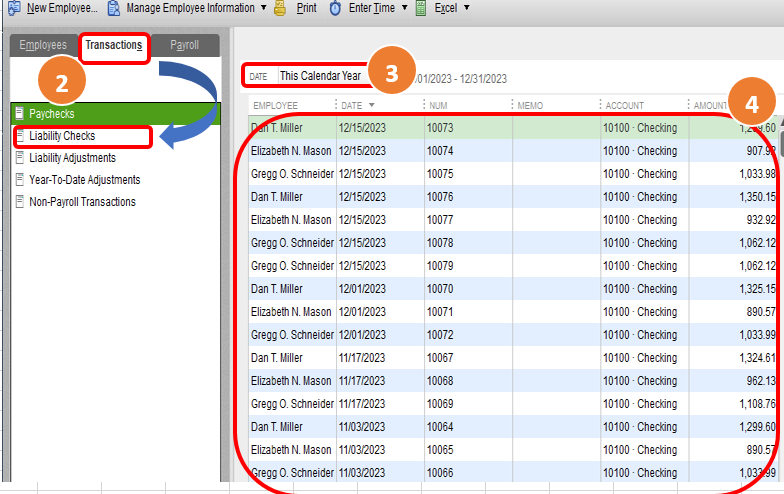Click the Enter Time stopwatch icon
Viewport: 784px width, 494px height.
pyautogui.click(x=336, y=8)
